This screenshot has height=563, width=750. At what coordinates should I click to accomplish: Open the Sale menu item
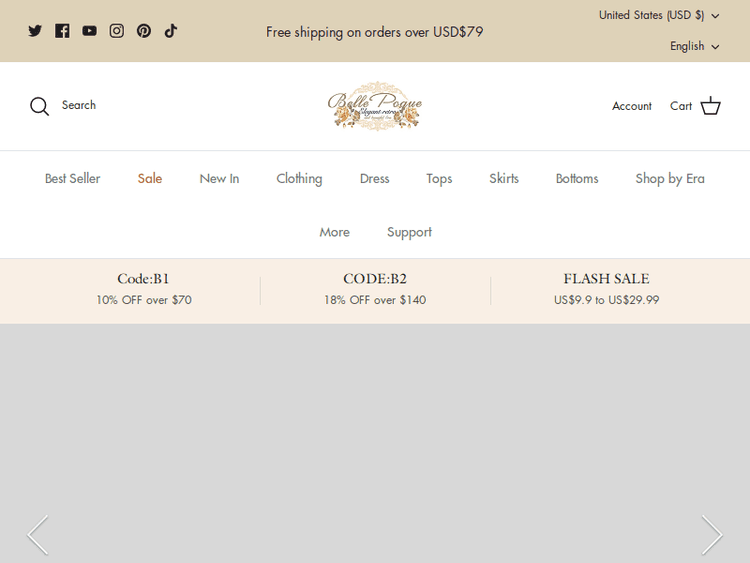(150, 178)
